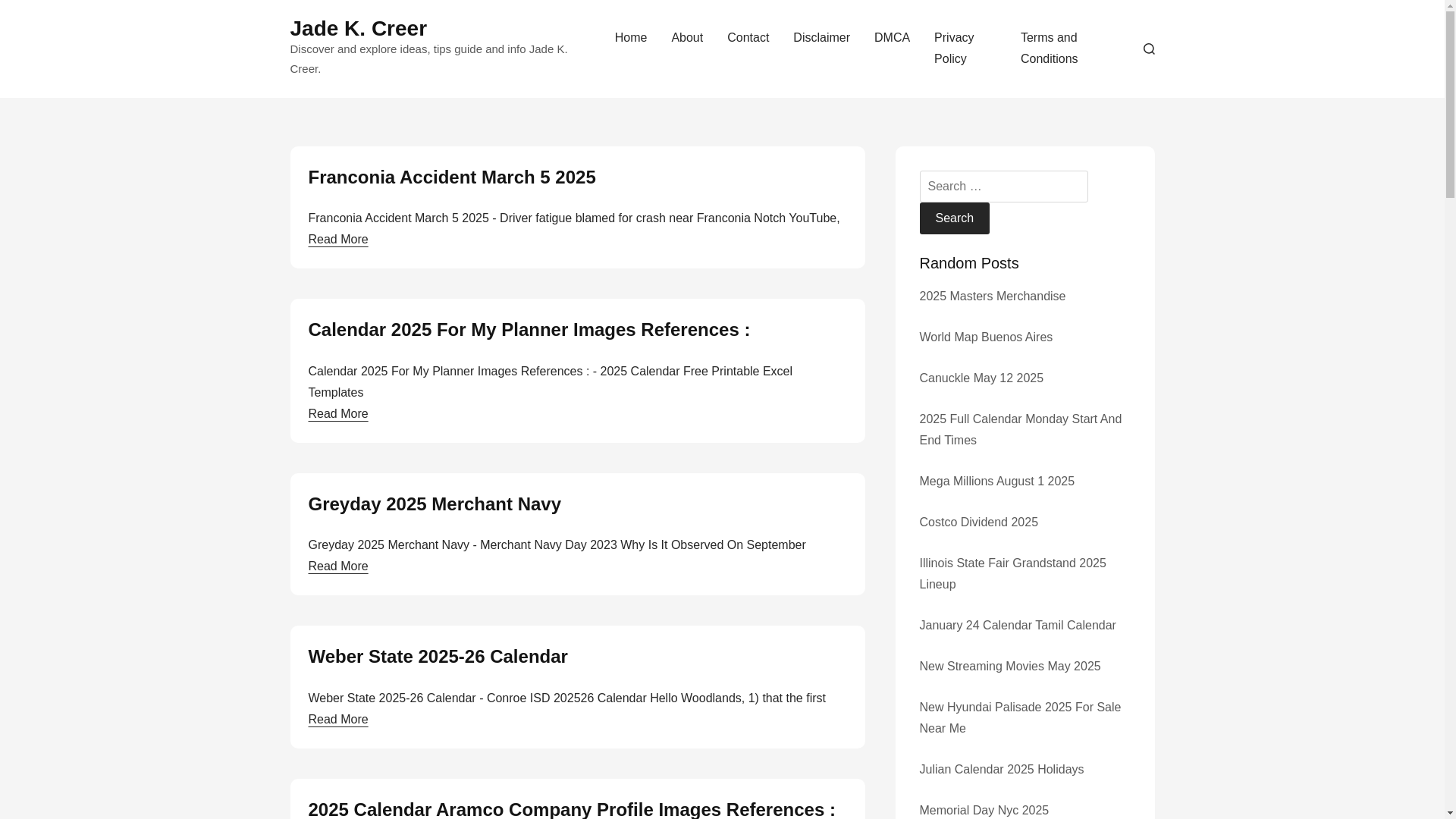Screen dimensions: 1456x819
Task: Open Costco Dividend 2025 link
Action: (x=978, y=522)
